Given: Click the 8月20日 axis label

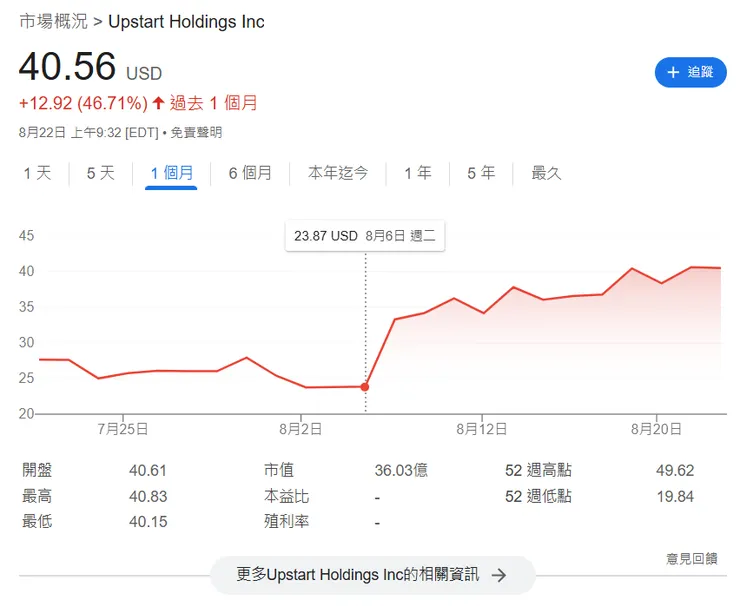Looking at the screenshot, I should click(656, 429).
